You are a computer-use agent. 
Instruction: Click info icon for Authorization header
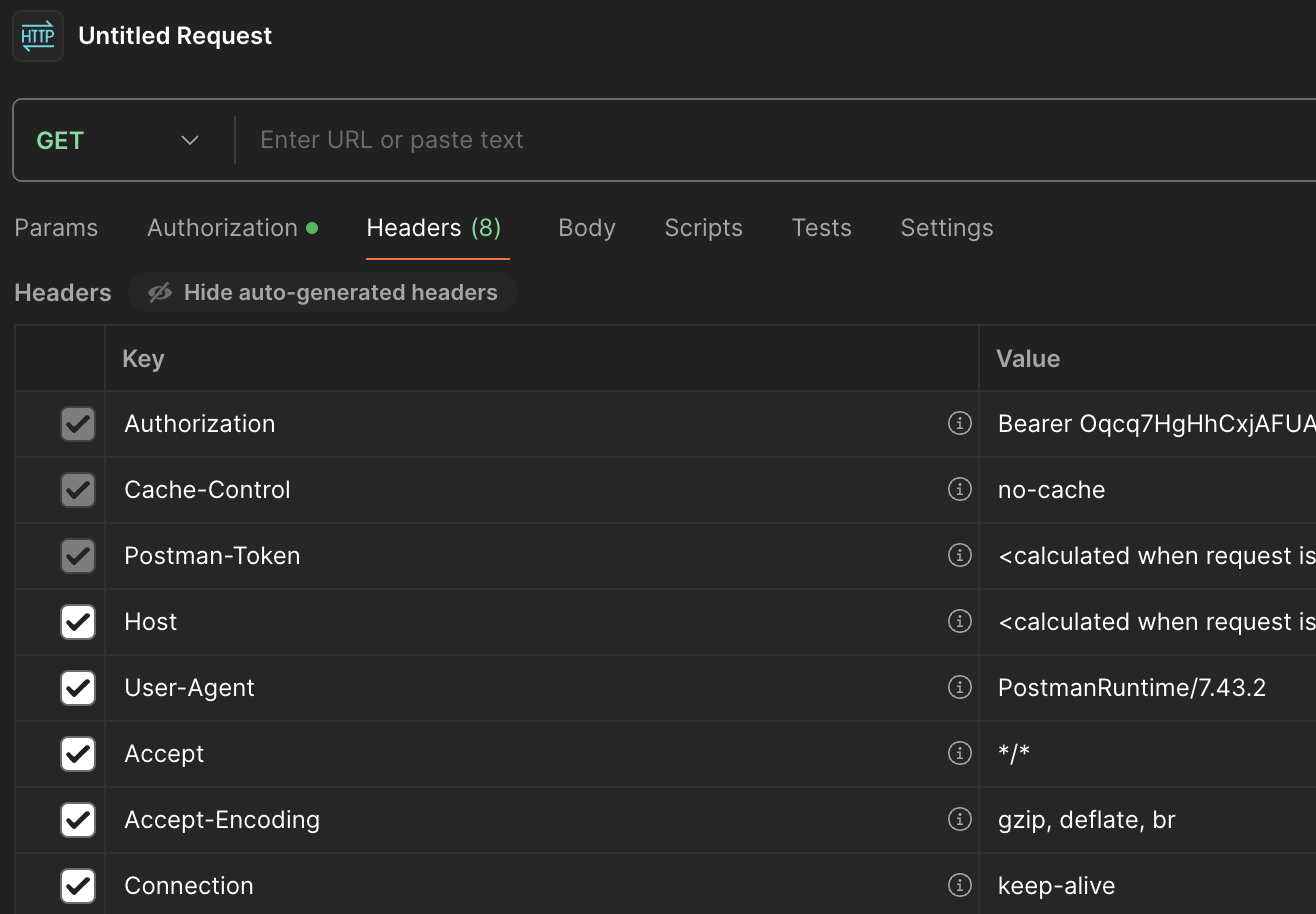pos(959,424)
